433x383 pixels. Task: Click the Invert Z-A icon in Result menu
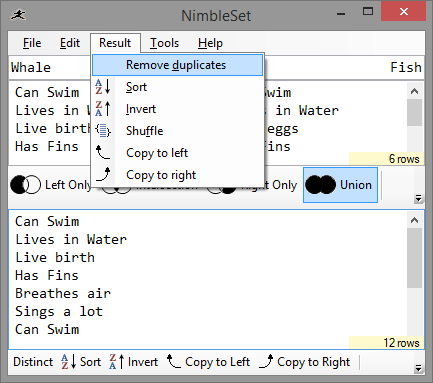click(x=103, y=109)
